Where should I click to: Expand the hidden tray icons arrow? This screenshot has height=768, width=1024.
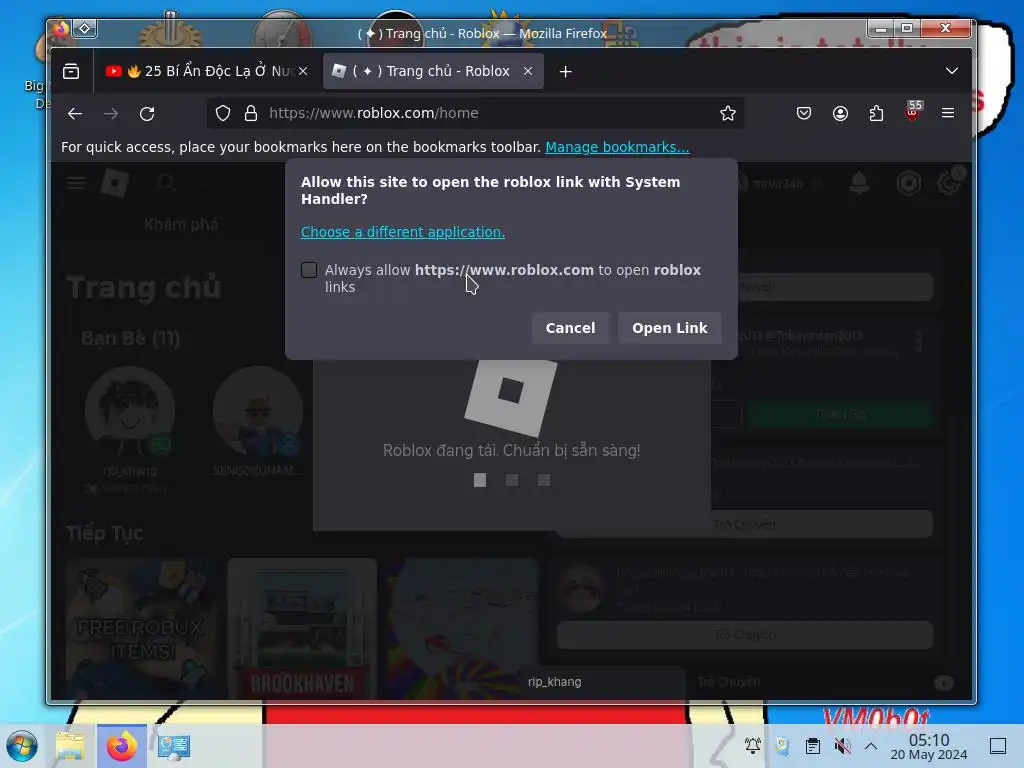(x=871, y=745)
